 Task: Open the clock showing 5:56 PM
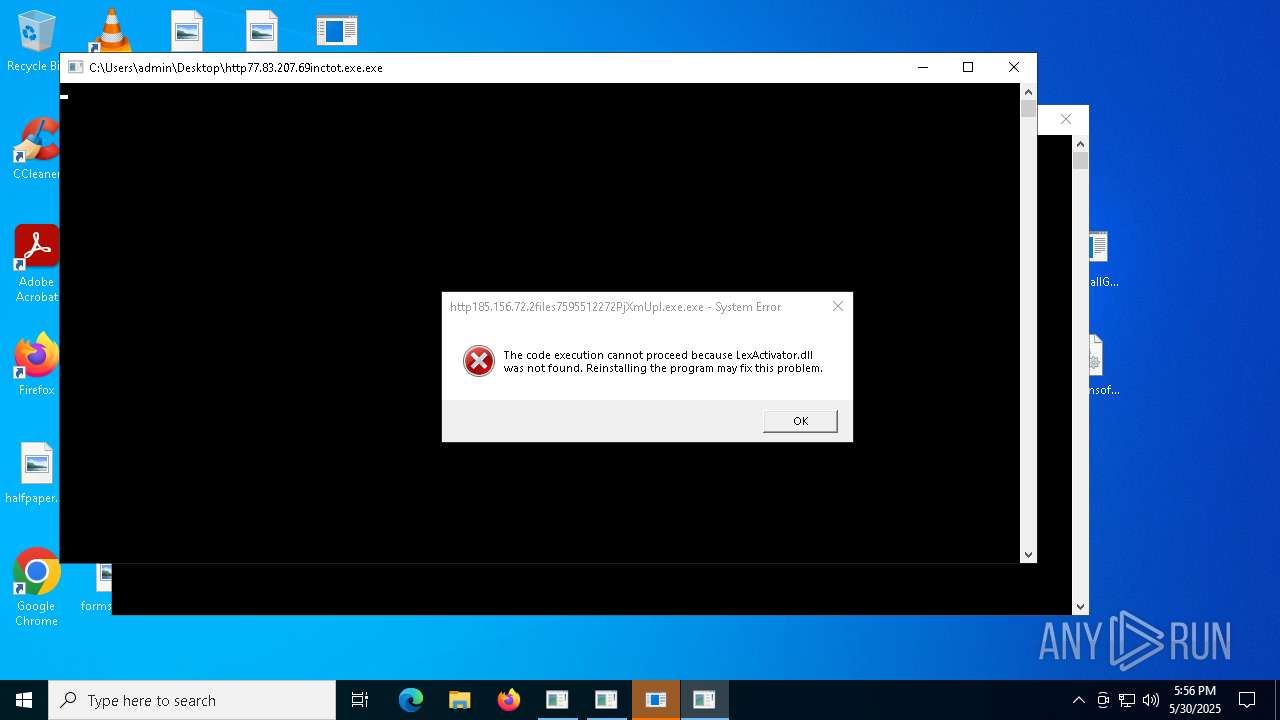point(1195,700)
